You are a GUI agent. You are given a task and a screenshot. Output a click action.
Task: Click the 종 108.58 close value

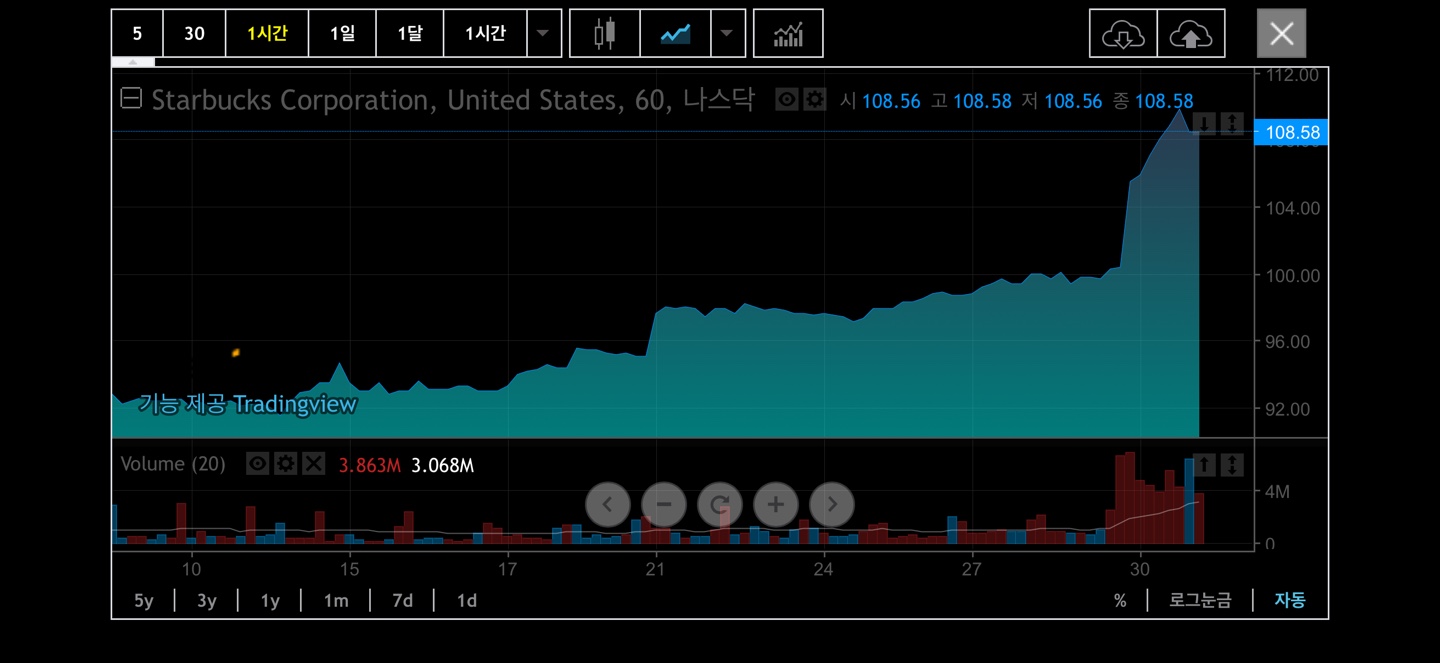coord(1152,101)
